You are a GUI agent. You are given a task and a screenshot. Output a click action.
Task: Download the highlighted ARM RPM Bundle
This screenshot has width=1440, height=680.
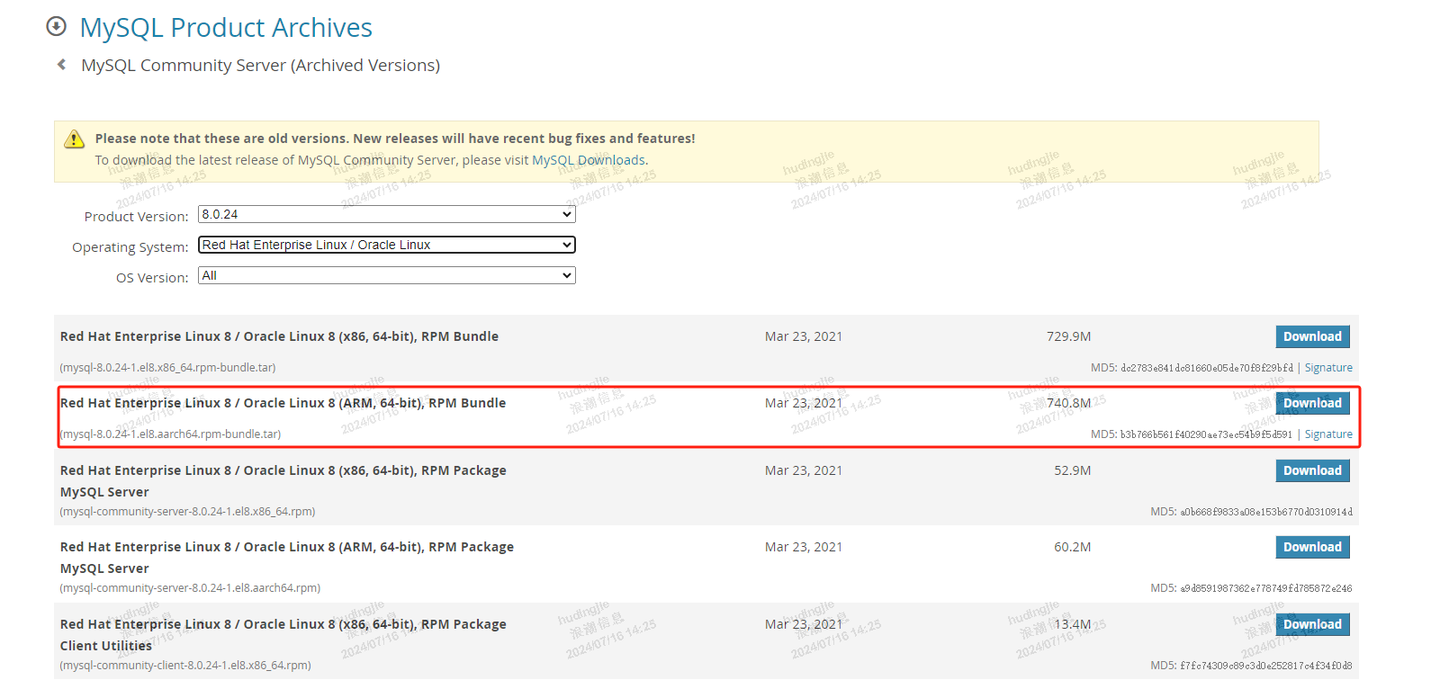pyautogui.click(x=1312, y=403)
